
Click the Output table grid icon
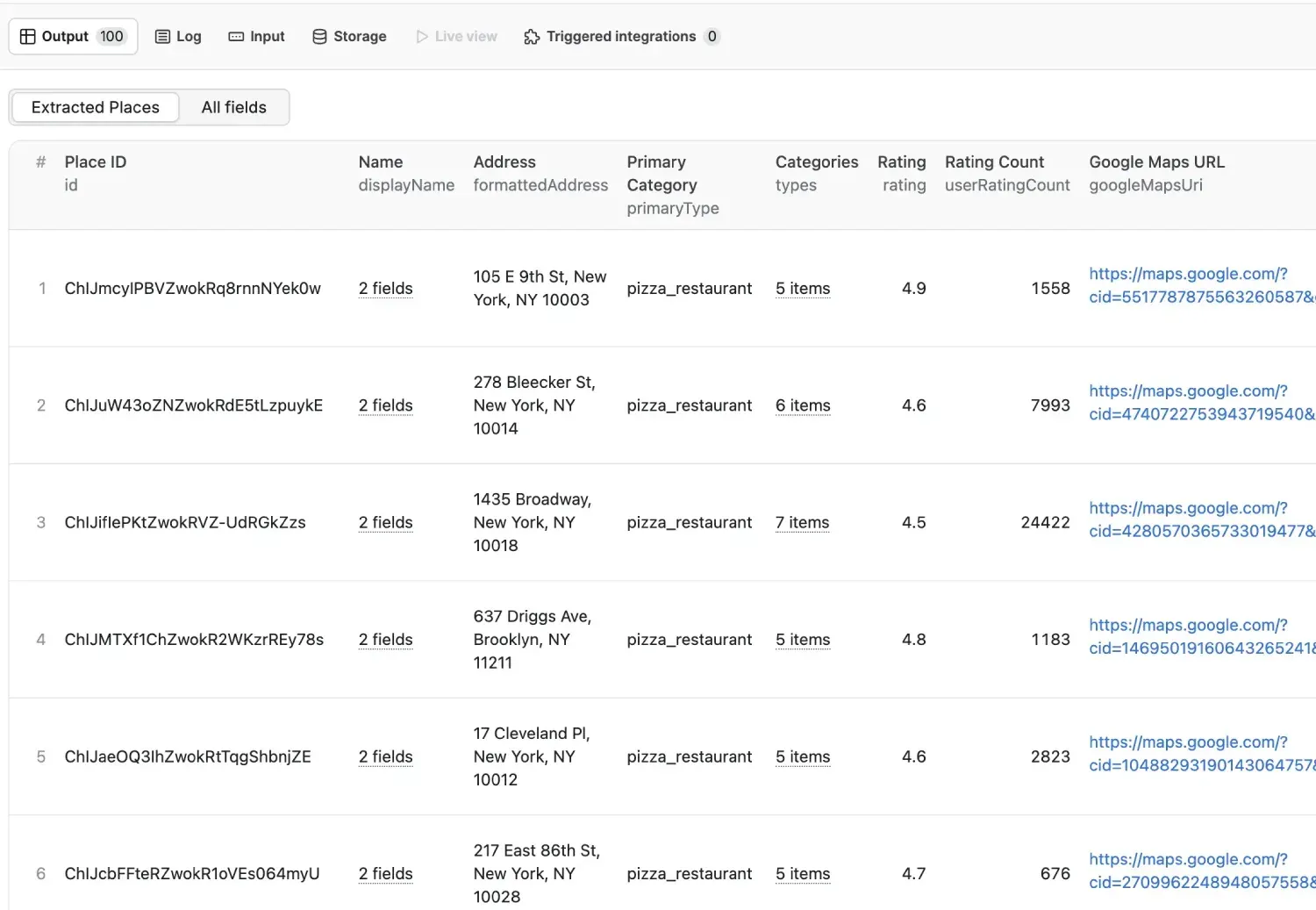[x=28, y=36]
